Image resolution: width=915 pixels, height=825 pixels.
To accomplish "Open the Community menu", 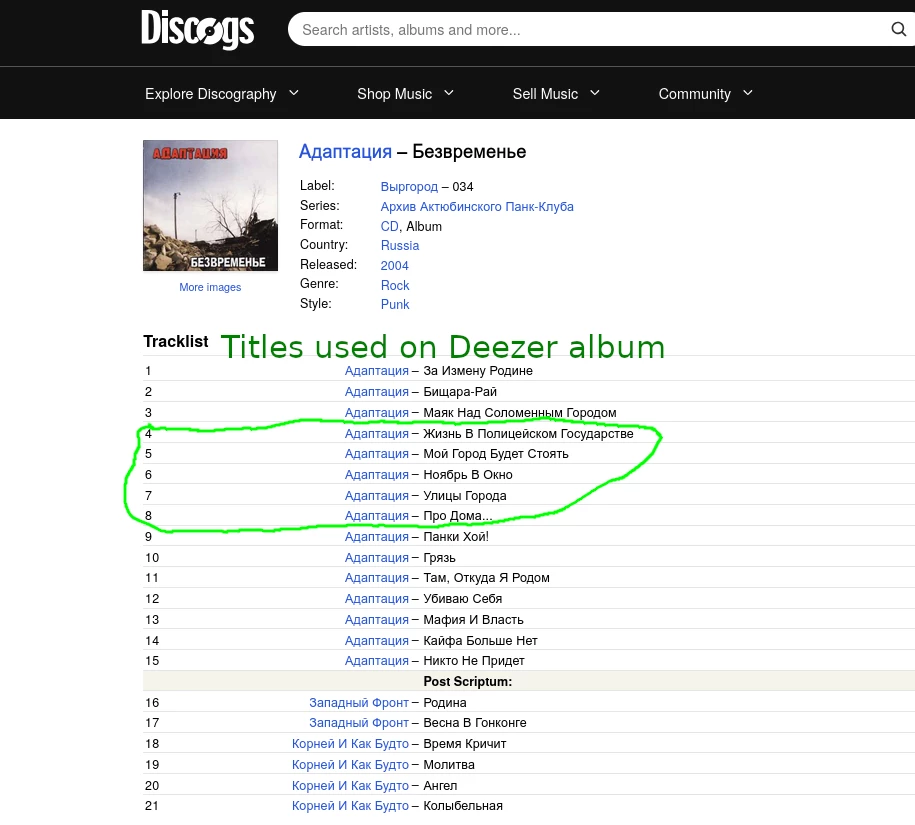I will pyautogui.click(x=694, y=94).
